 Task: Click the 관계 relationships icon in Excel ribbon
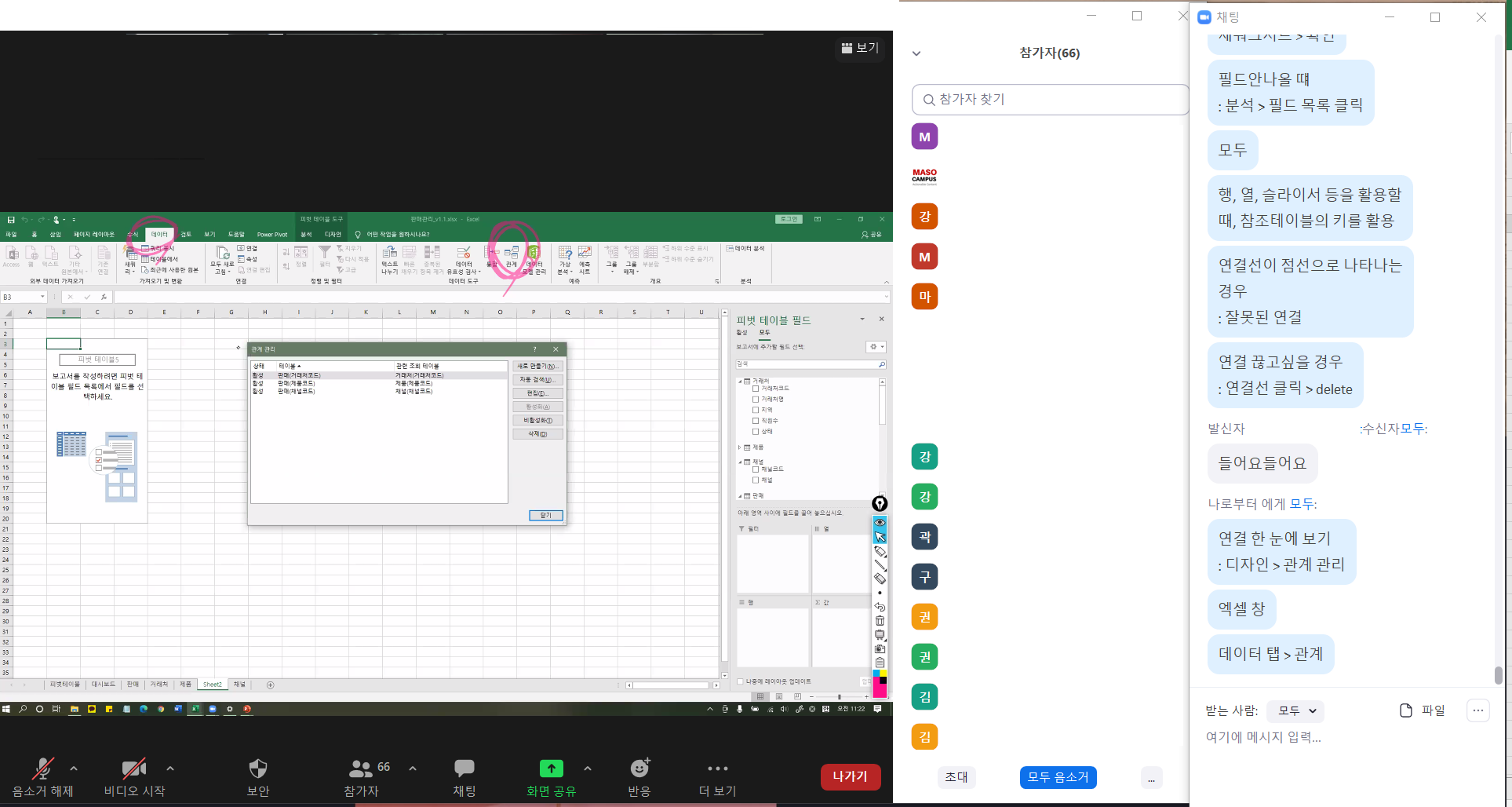(x=512, y=255)
